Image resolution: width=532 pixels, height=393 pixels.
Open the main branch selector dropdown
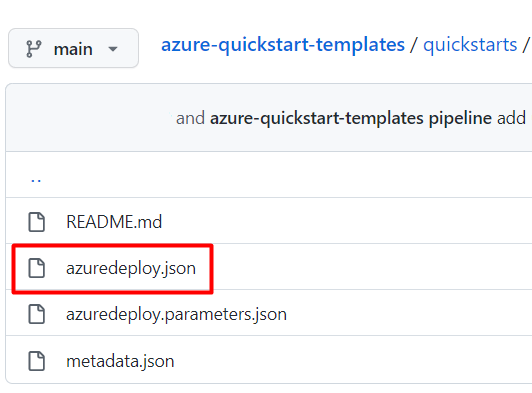[73, 48]
